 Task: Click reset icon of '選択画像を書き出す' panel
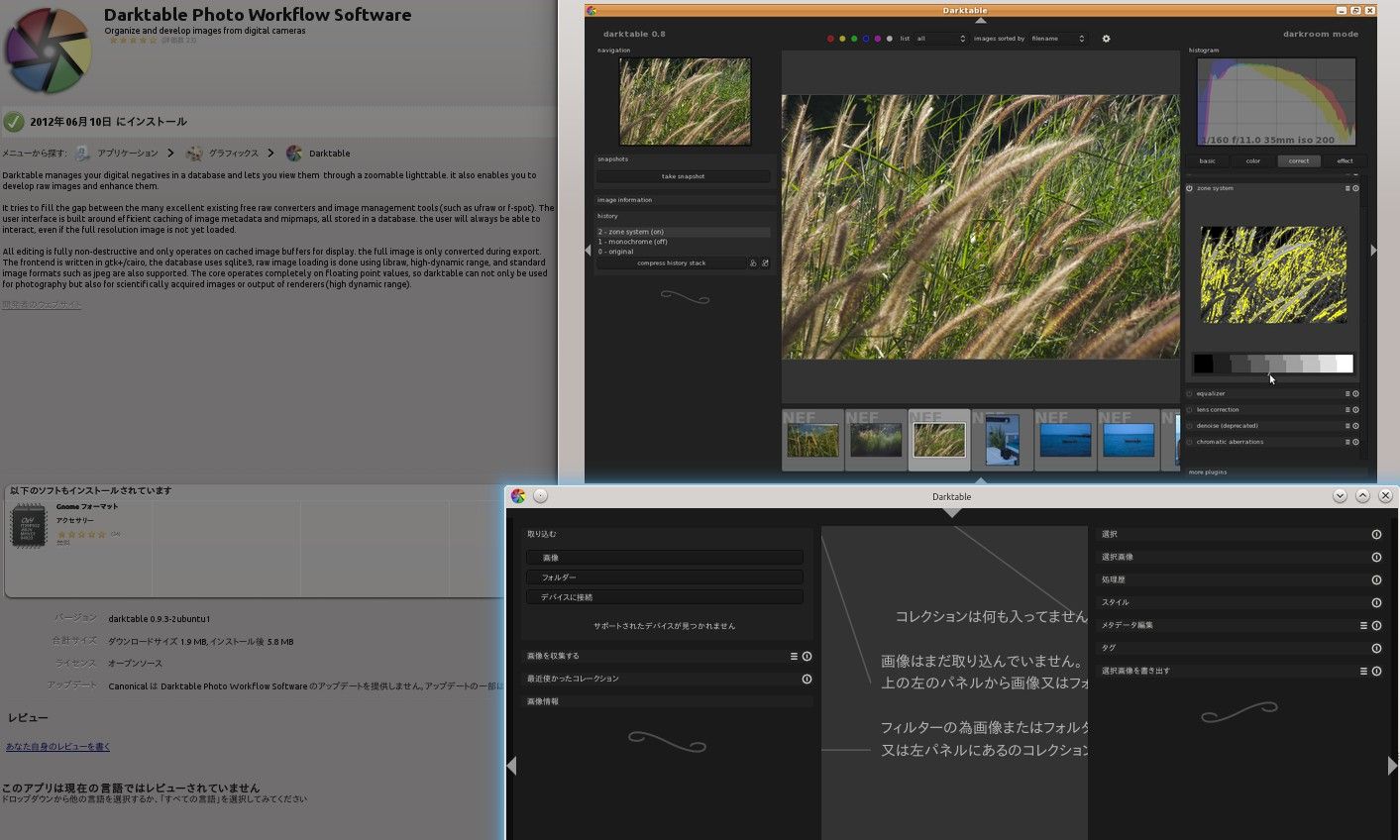(x=1376, y=671)
